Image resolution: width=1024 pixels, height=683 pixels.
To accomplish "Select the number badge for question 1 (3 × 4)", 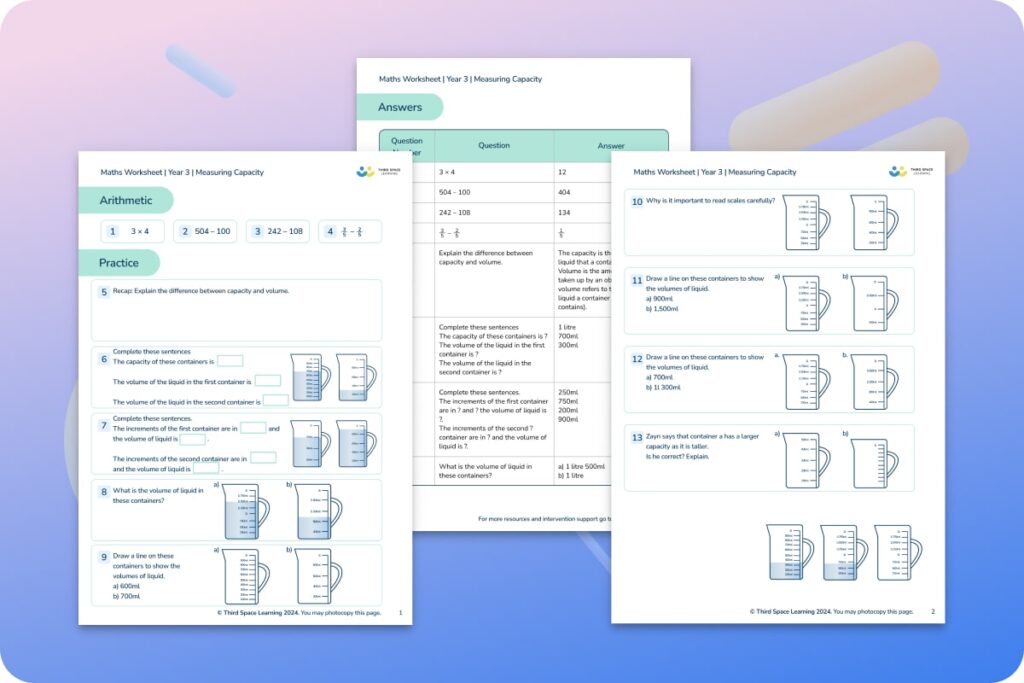I will [x=112, y=231].
